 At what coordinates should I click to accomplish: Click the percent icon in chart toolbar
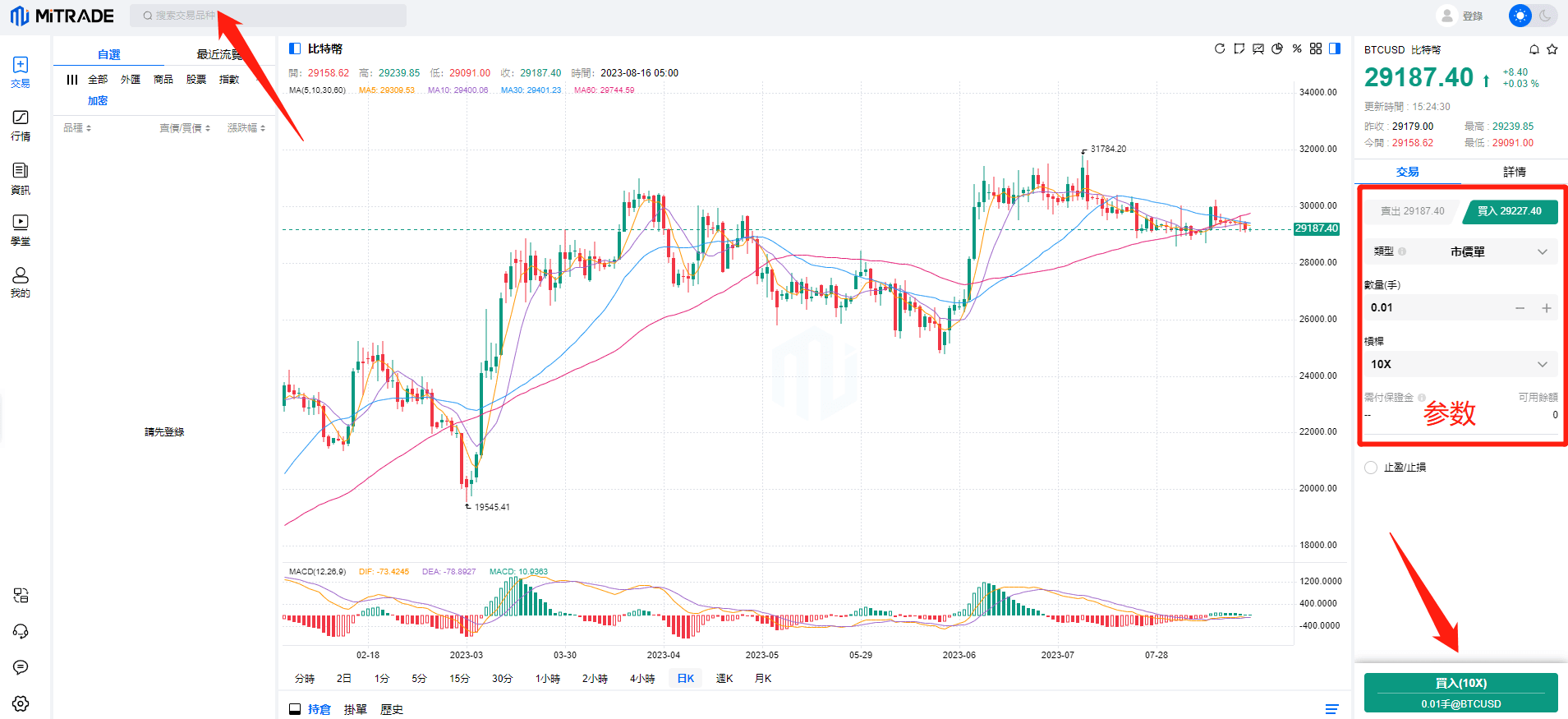1297,48
